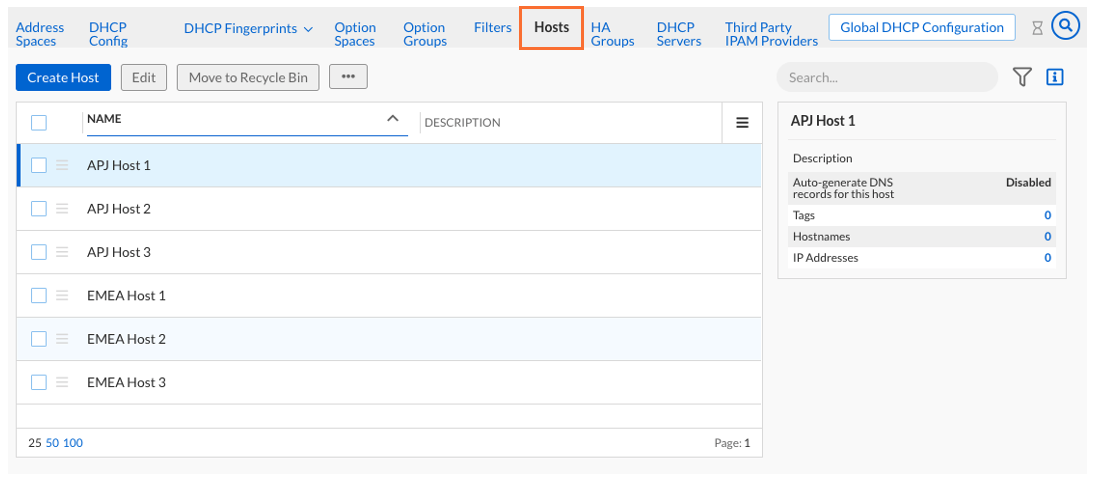Open Global DHCP Configuration
Viewport: 1094px width, 482px height.
921,27
